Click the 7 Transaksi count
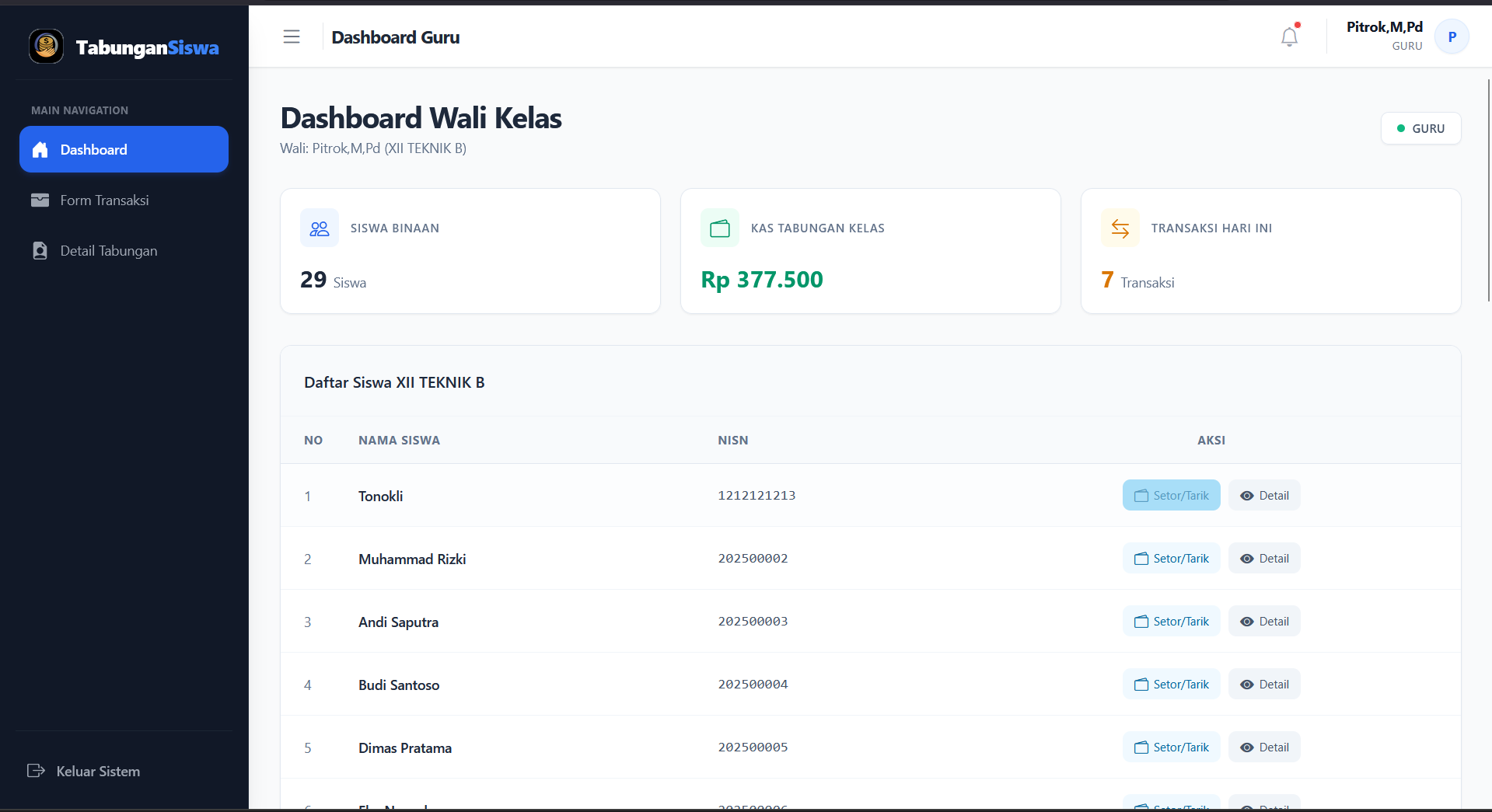Screen dimensions: 1492x812 point(1137,280)
